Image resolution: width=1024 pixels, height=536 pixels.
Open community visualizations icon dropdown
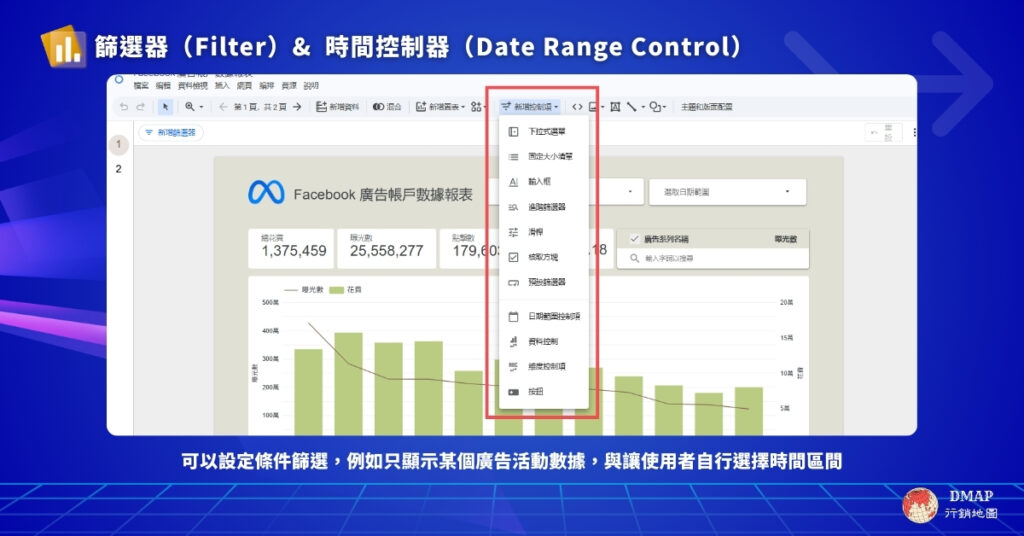pos(478,106)
